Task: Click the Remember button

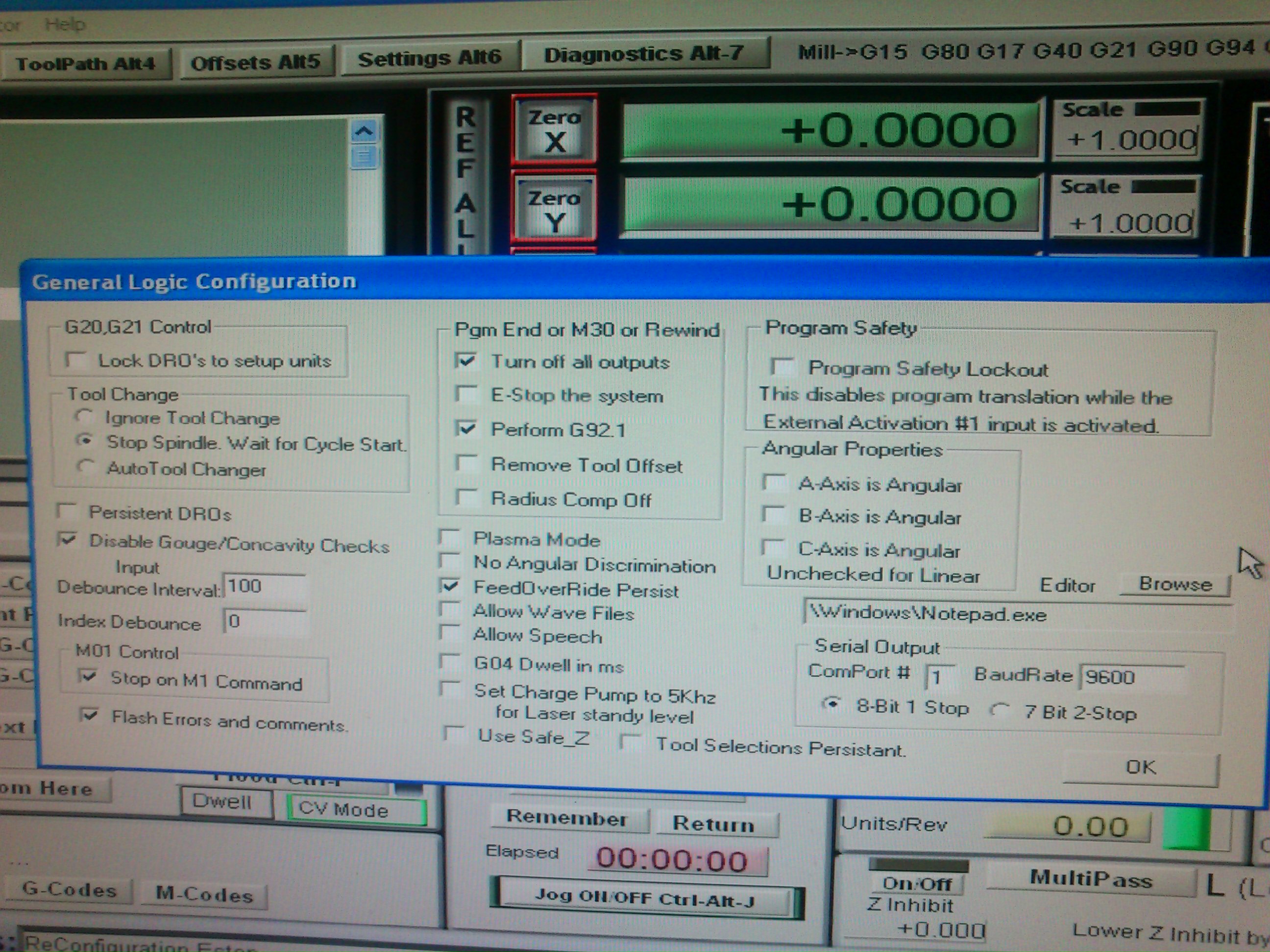Action: pyautogui.click(x=568, y=819)
